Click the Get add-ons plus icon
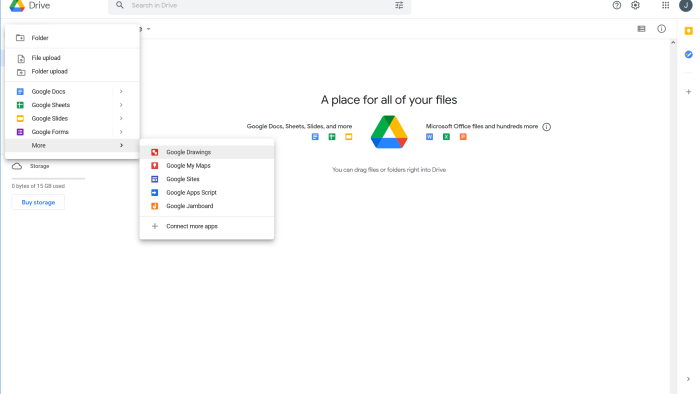This screenshot has width=700, height=394. [688, 92]
